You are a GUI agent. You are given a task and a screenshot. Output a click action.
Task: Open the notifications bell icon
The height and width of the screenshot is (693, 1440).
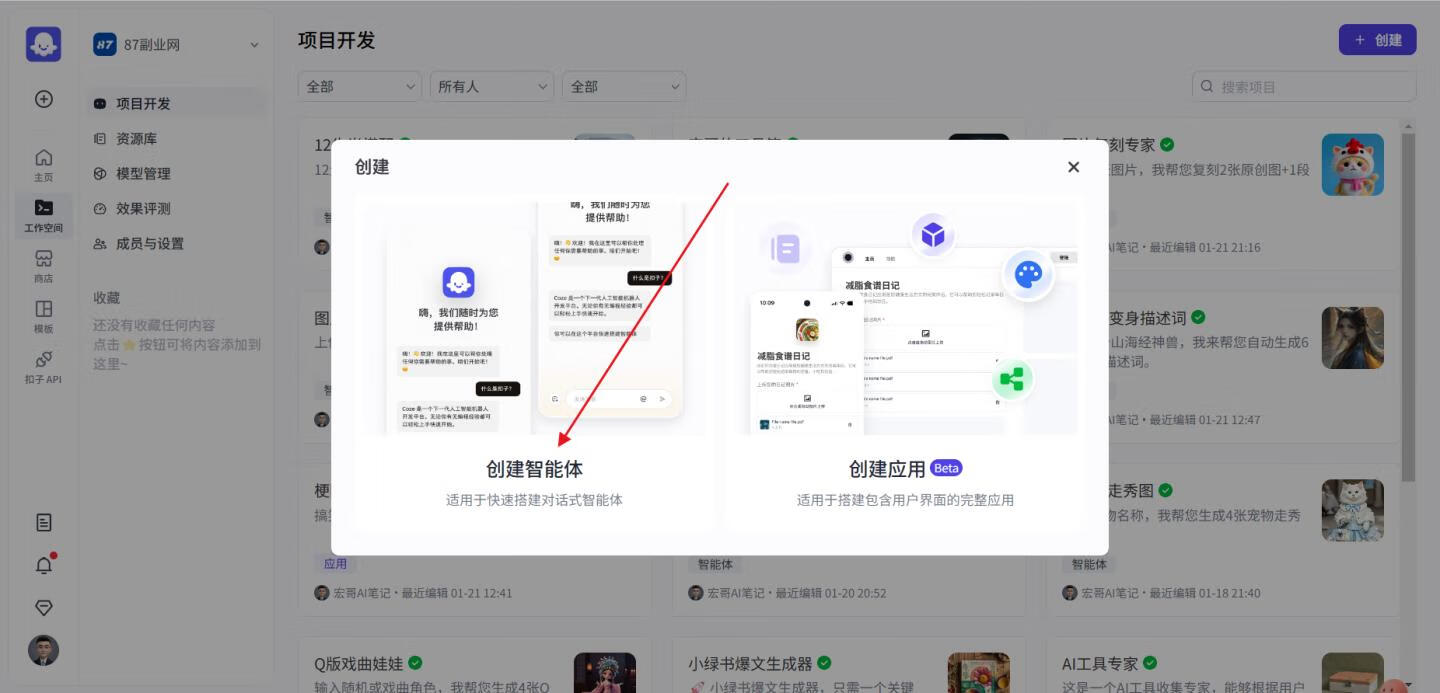(x=44, y=565)
